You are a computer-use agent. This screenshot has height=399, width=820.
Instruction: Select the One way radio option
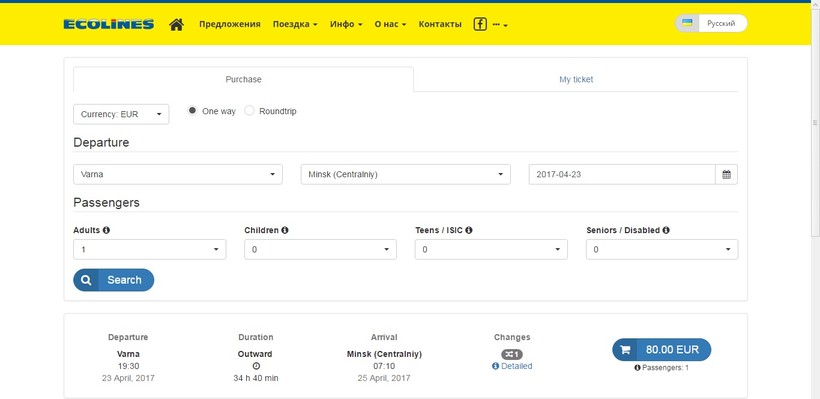click(192, 111)
